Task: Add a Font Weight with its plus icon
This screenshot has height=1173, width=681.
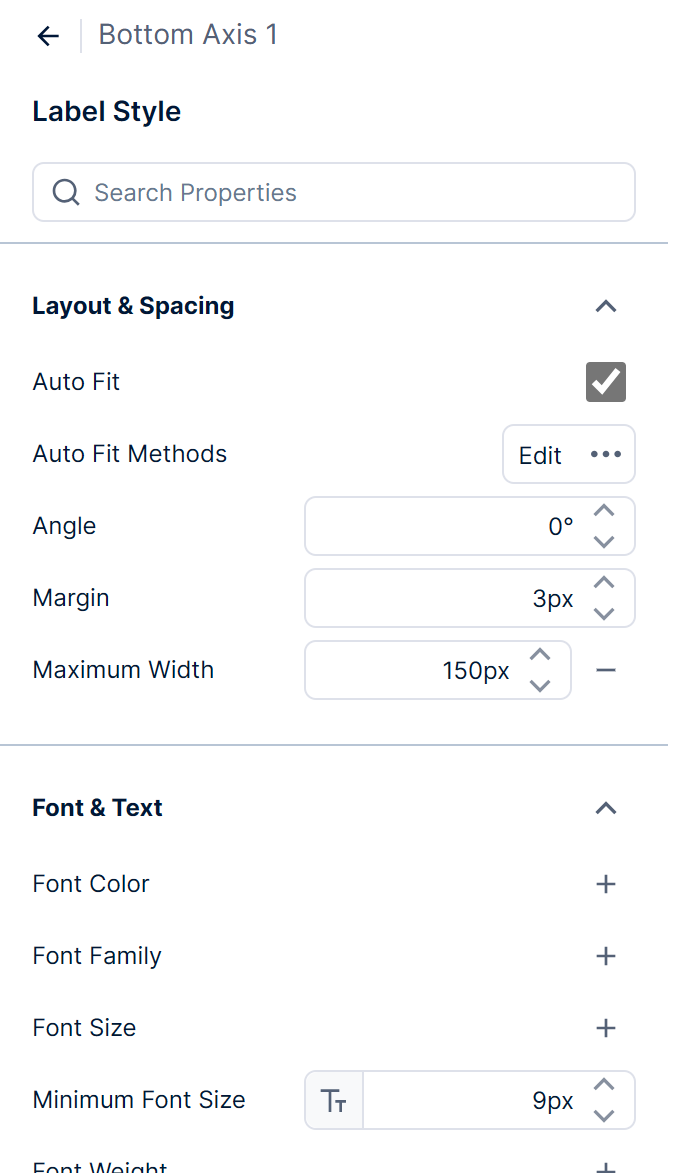Action: pyautogui.click(x=606, y=1167)
